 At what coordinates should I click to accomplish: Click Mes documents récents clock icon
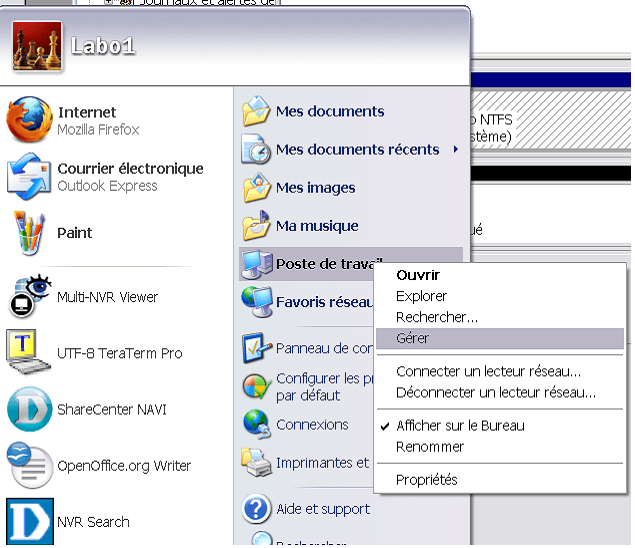tap(256, 149)
